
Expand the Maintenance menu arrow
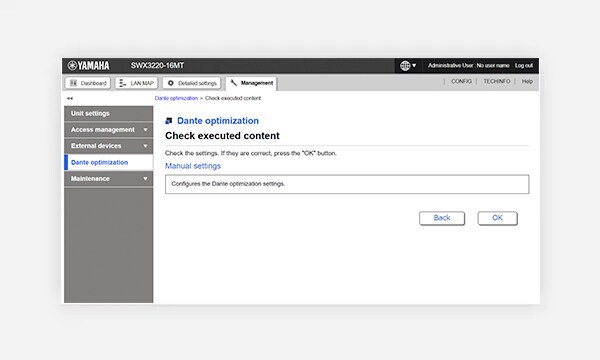(145, 179)
